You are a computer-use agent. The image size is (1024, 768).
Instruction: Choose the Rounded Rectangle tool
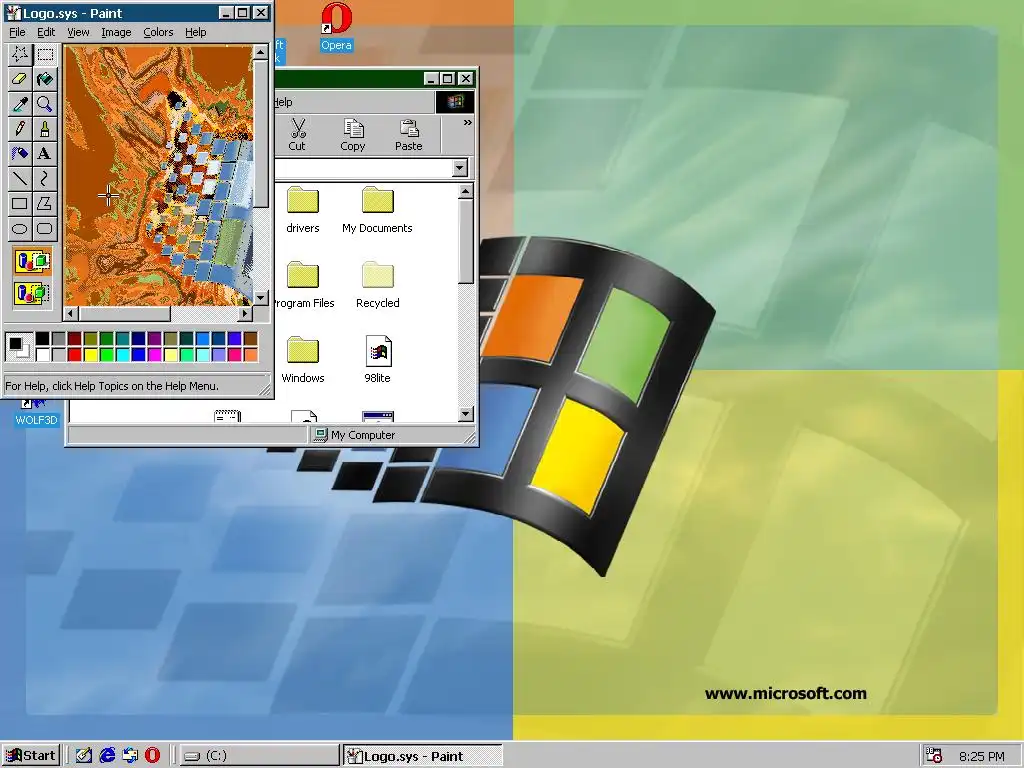click(44, 228)
